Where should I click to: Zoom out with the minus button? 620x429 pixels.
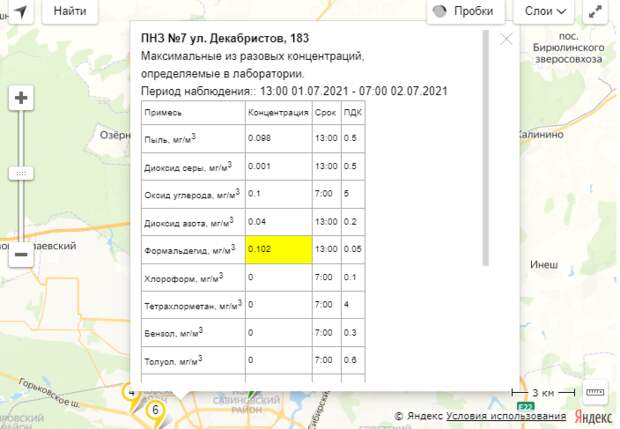pyautogui.click(x=22, y=255)
